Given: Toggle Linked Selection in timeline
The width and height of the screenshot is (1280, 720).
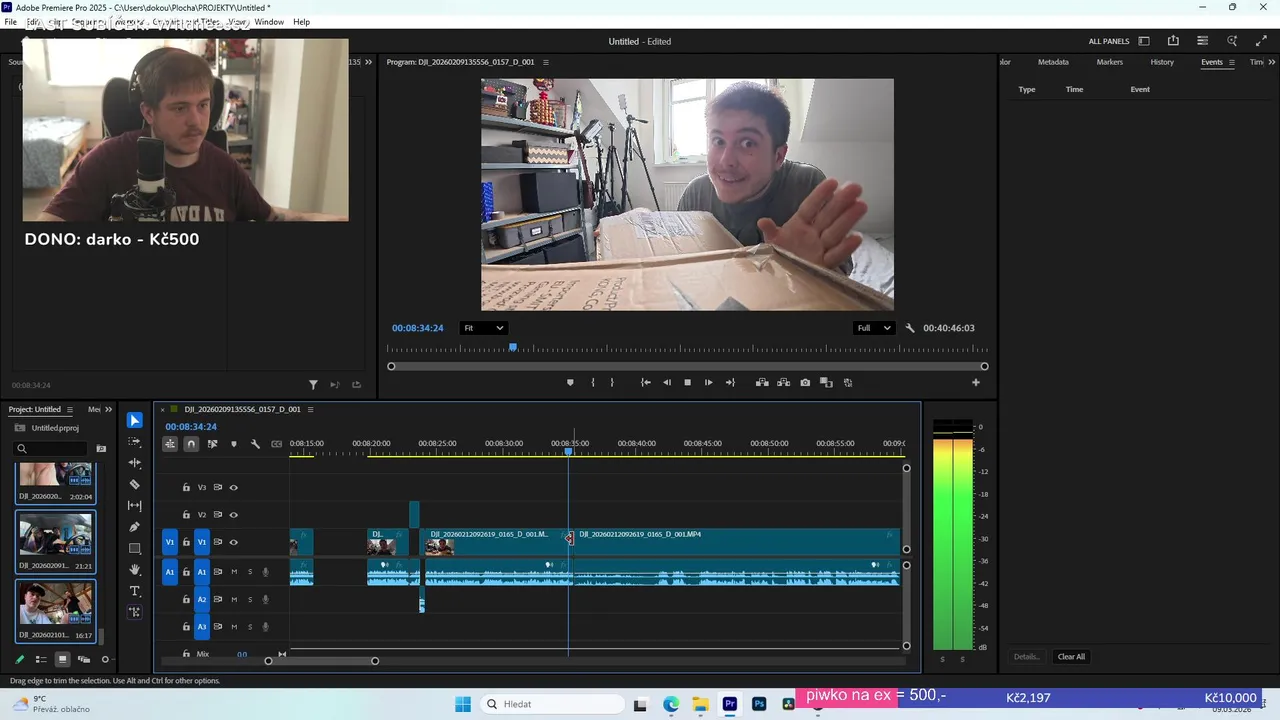Looking at the screenshot, I should (x=212, y=444).
